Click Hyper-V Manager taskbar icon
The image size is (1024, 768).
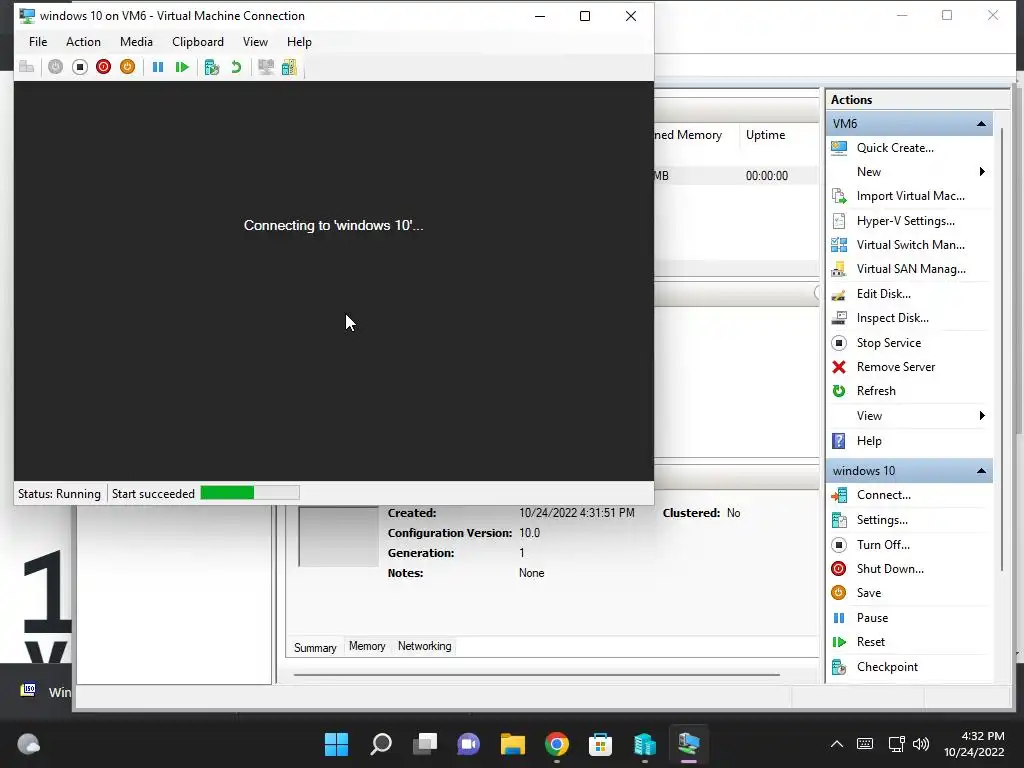pyautogui.click(x=645, y=744)
